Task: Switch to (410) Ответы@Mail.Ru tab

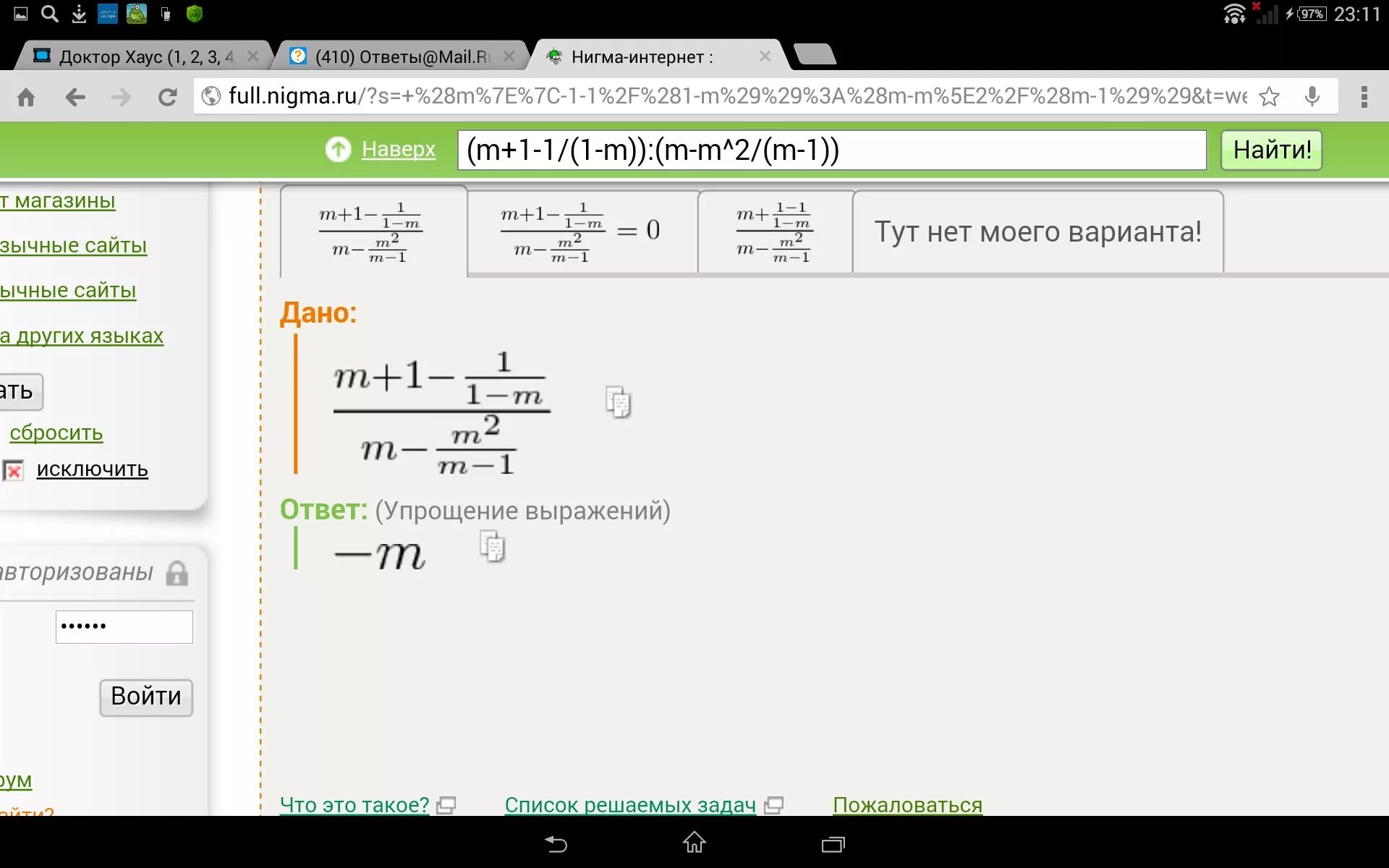Action: pyautogui.click(x=401, y=56)
